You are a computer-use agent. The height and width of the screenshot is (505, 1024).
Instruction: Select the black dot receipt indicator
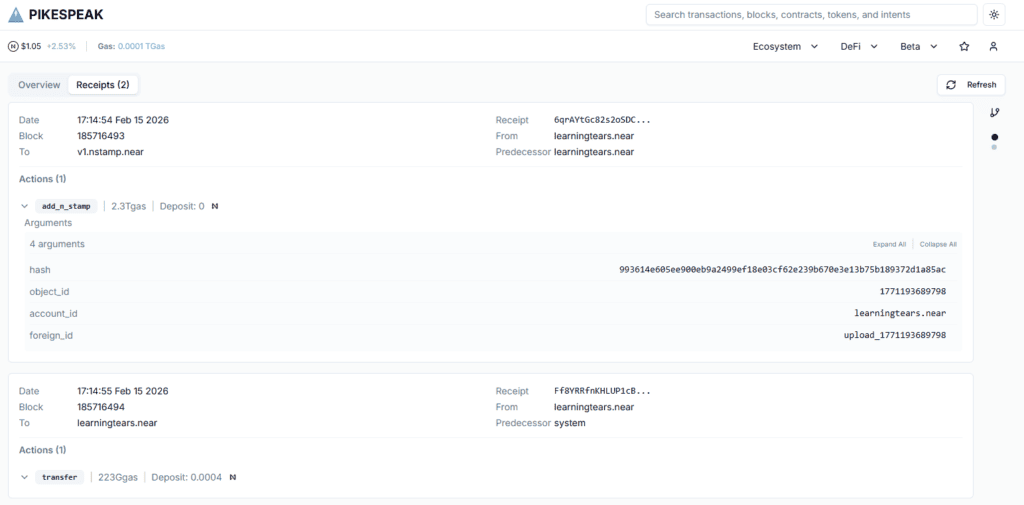994,137
